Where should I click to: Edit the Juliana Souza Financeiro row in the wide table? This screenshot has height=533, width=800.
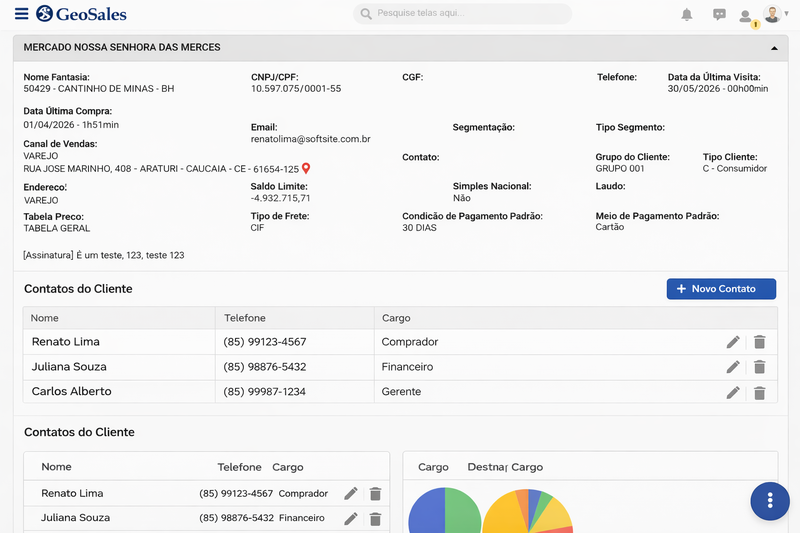(x=733, y=367)
